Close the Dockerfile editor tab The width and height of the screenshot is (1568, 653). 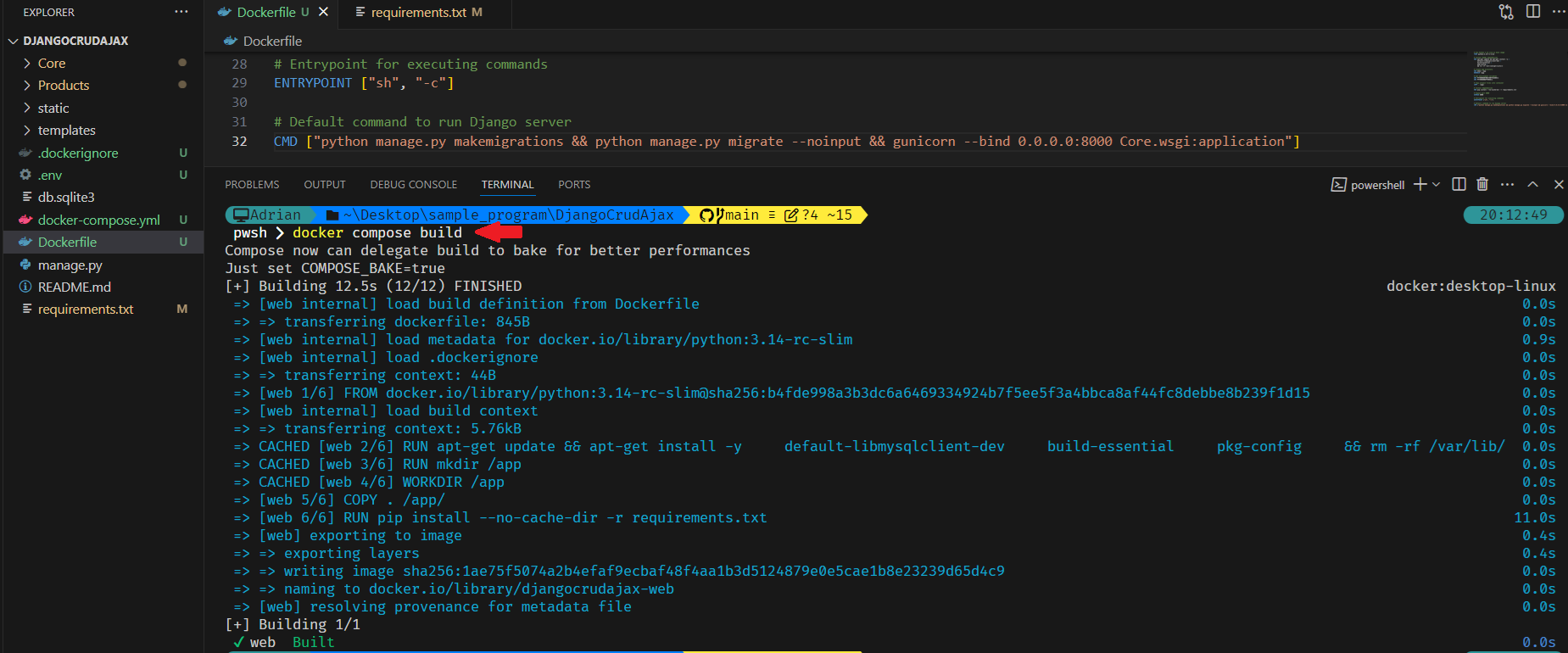point(323,12)
